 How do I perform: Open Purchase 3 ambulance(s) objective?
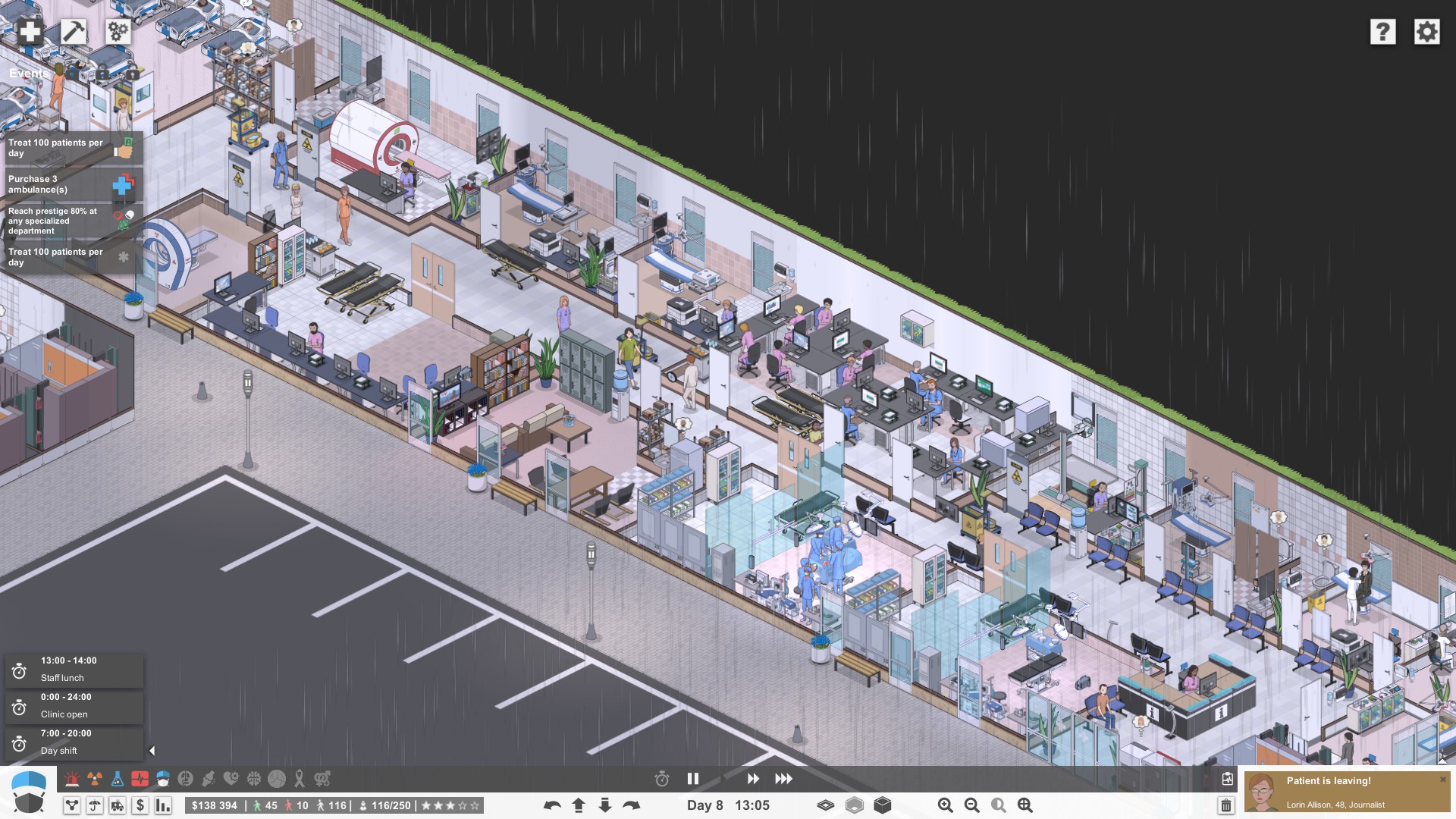tap(73, 184)
